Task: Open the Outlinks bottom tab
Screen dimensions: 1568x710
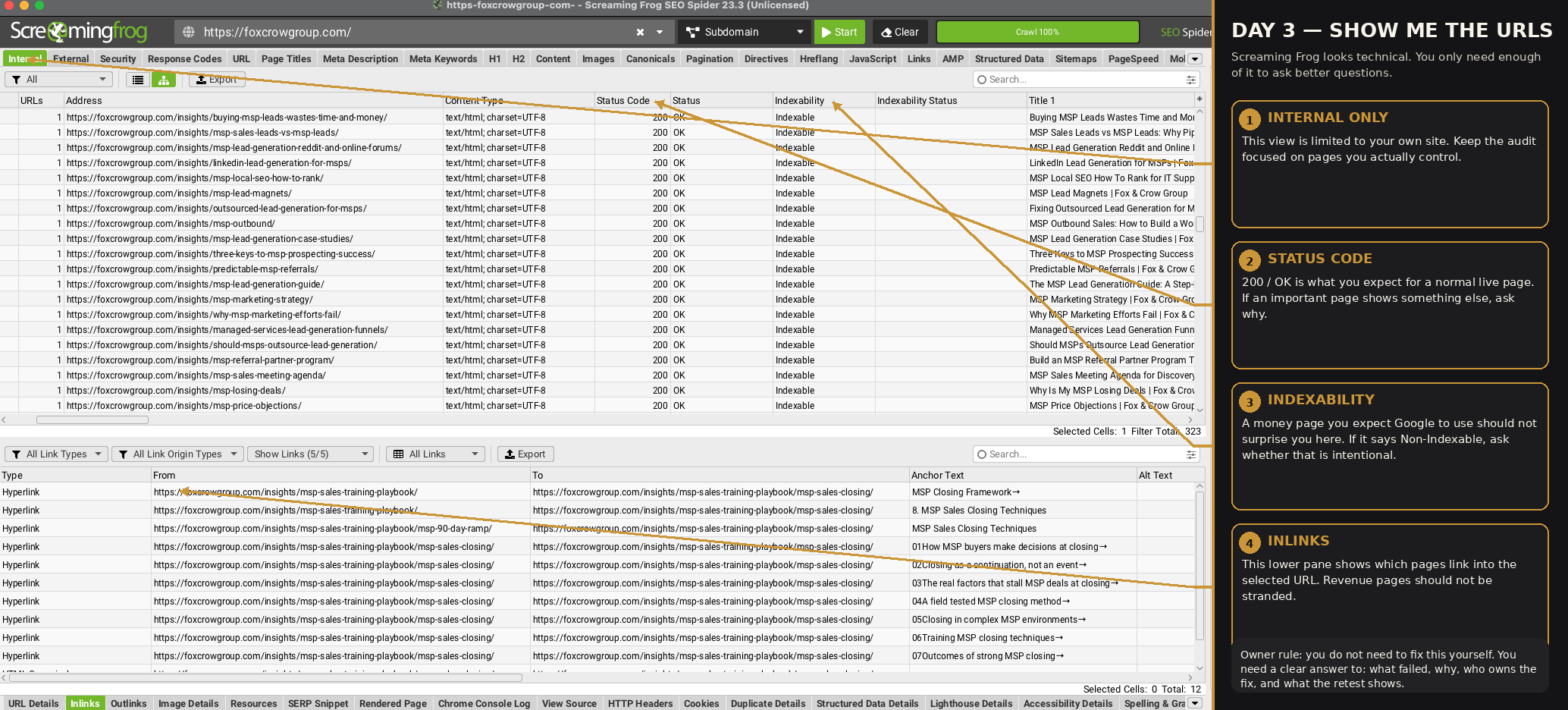Action: 128,703
